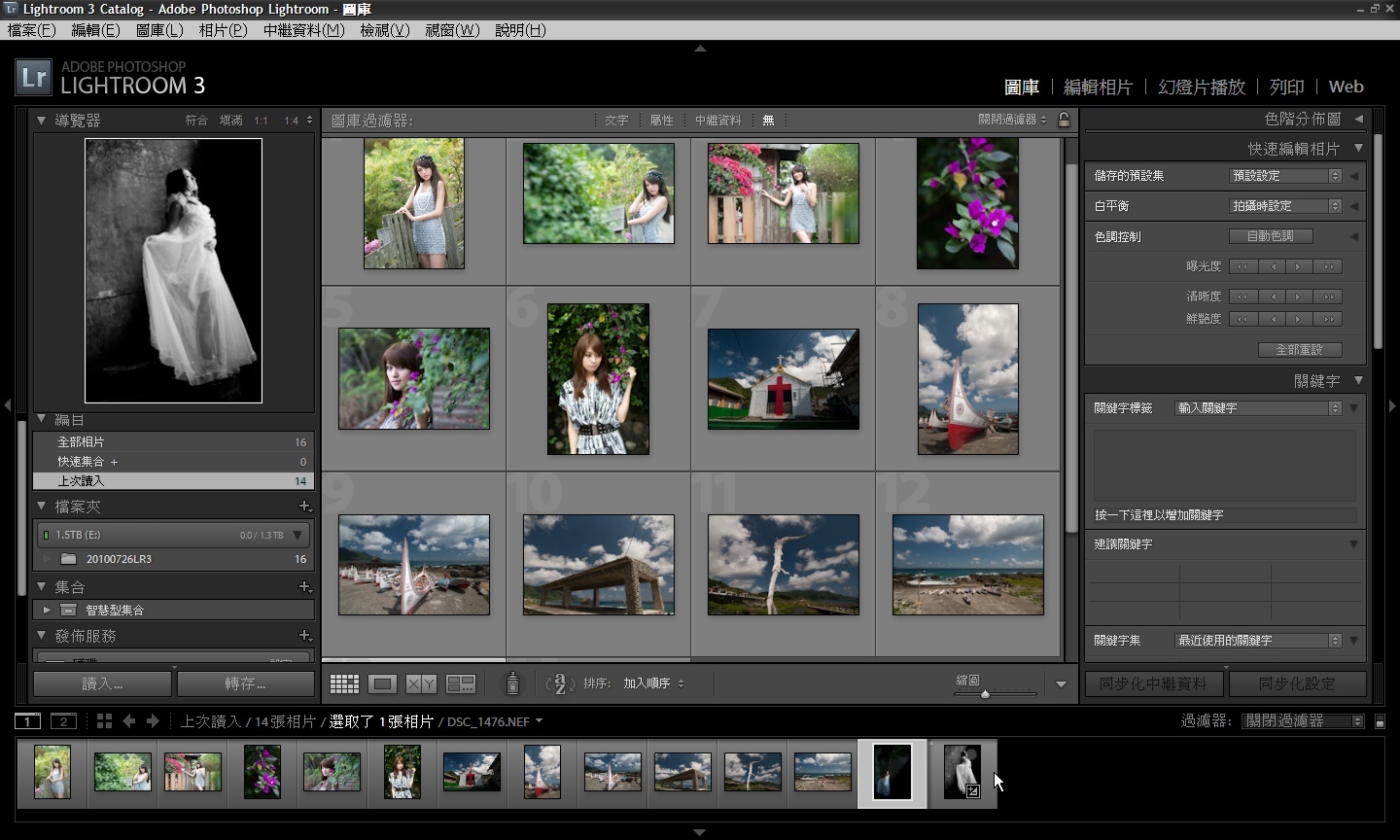Toggle the library filter lock icon
This screenshot has width=1400, height=840.
(x=1065, y=120)
